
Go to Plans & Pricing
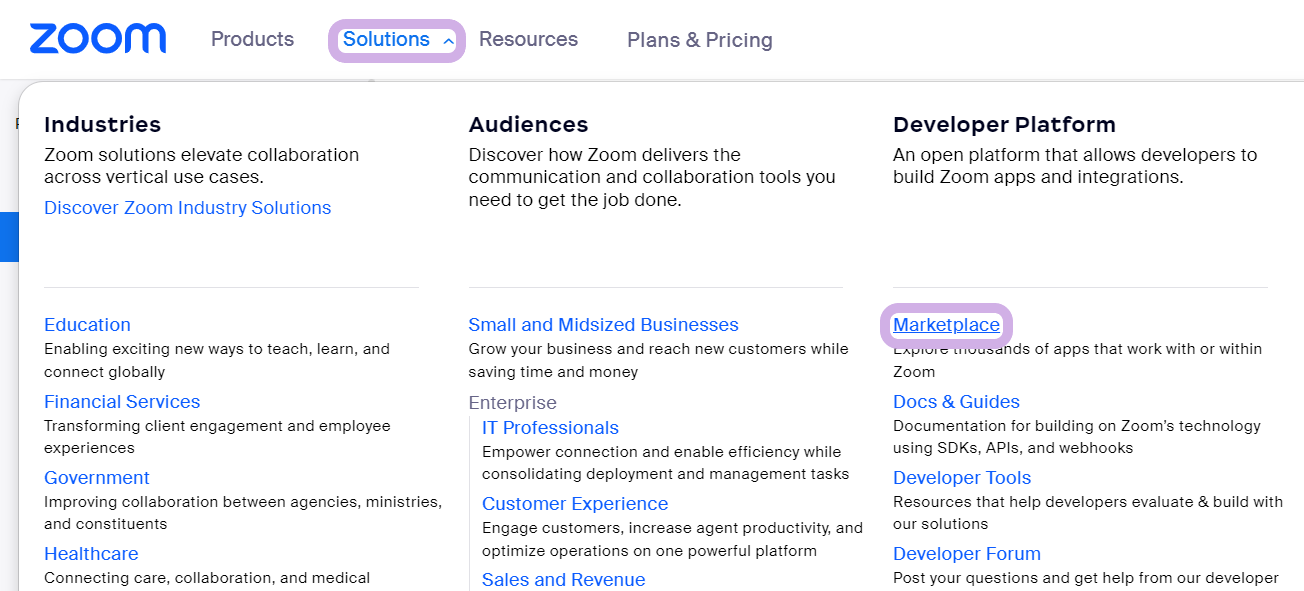[699, 40]
